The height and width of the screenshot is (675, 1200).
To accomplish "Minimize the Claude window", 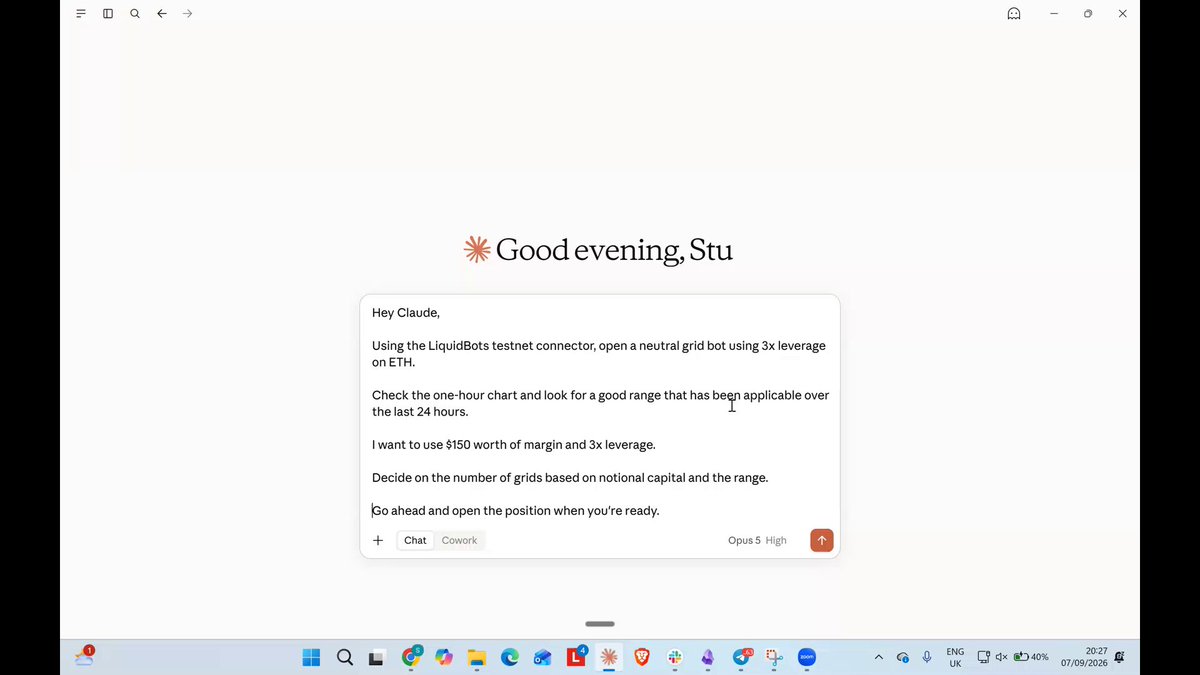I will [1053, 14].
